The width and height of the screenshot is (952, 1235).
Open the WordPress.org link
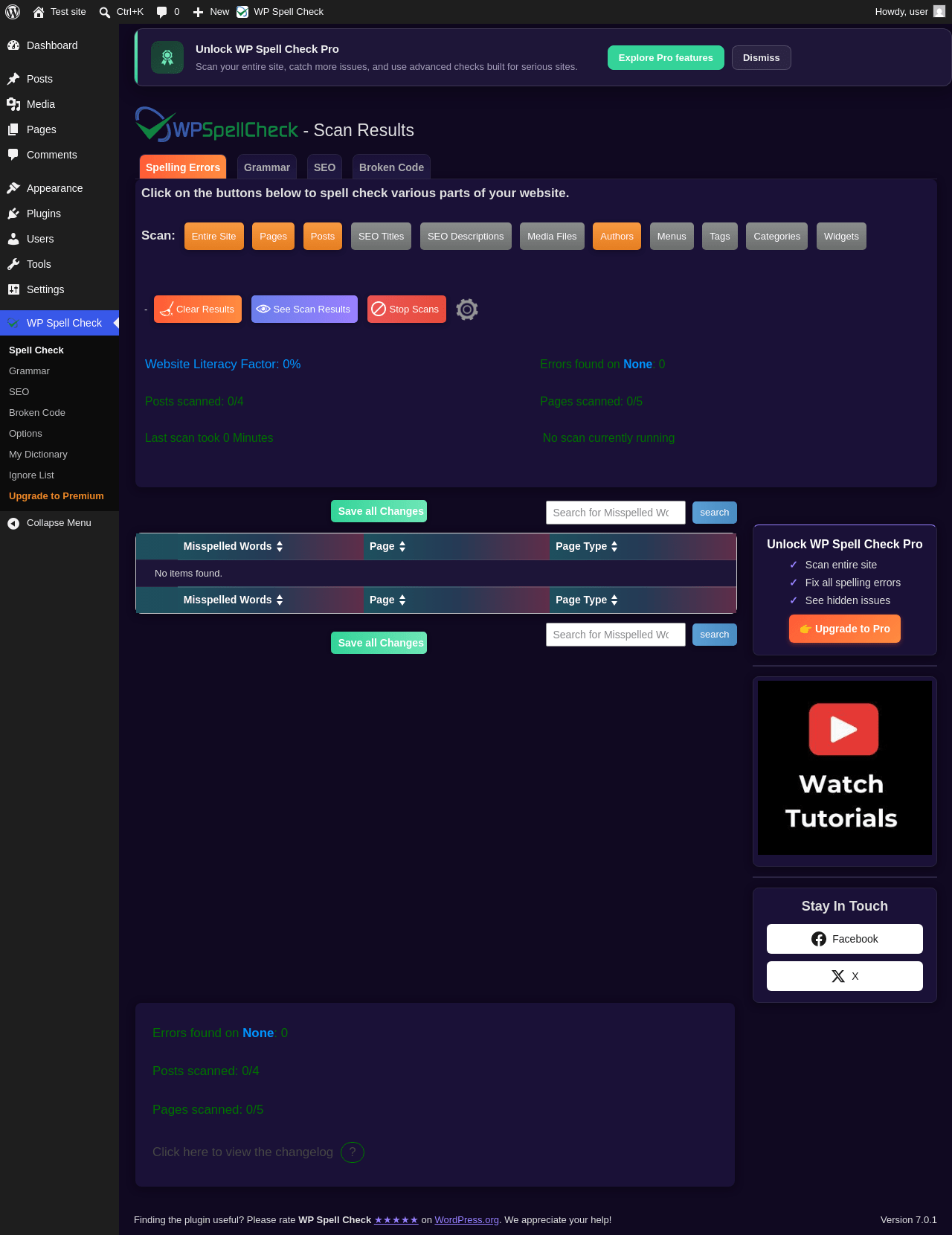pyautogui.click(x=467, y=1220)
